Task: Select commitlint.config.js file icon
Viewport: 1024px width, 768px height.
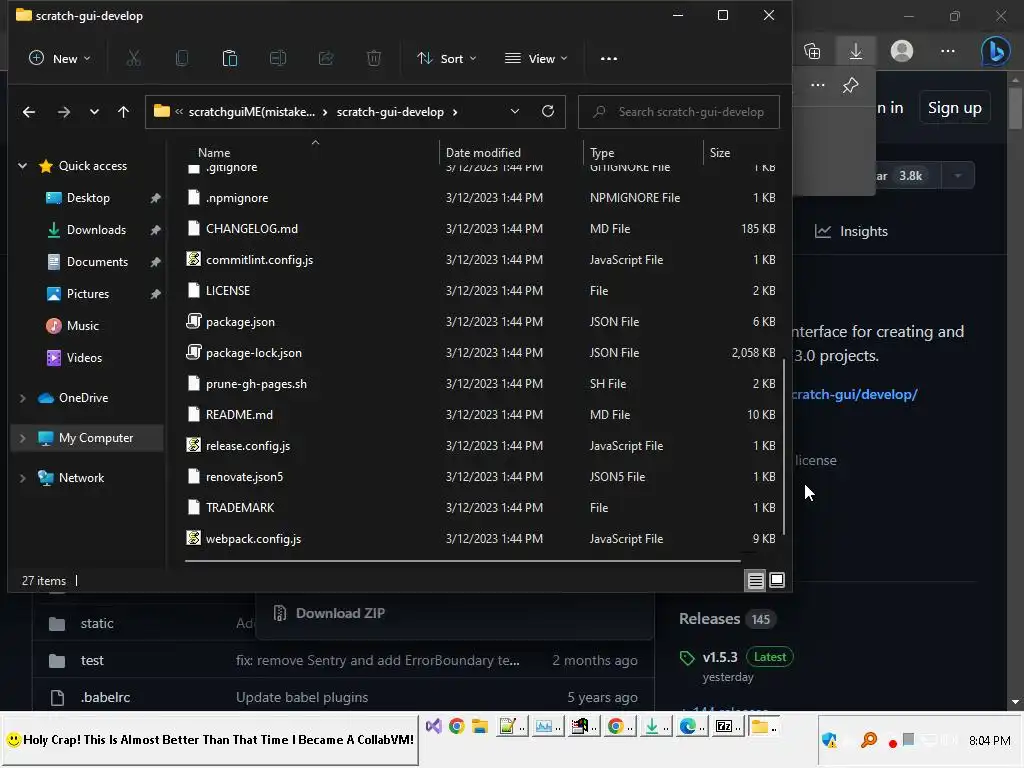Action: pyautogui.click(x=193, y=259)
